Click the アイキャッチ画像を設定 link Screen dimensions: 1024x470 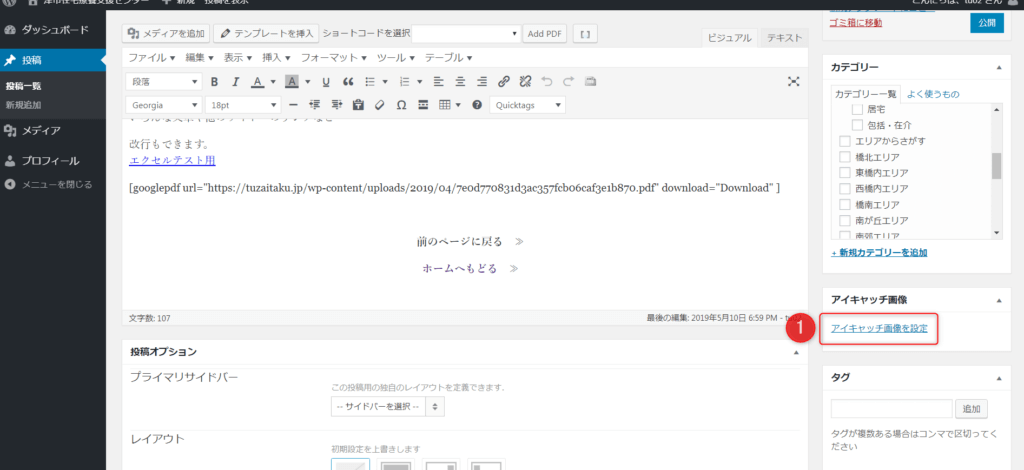coord(879,328)
